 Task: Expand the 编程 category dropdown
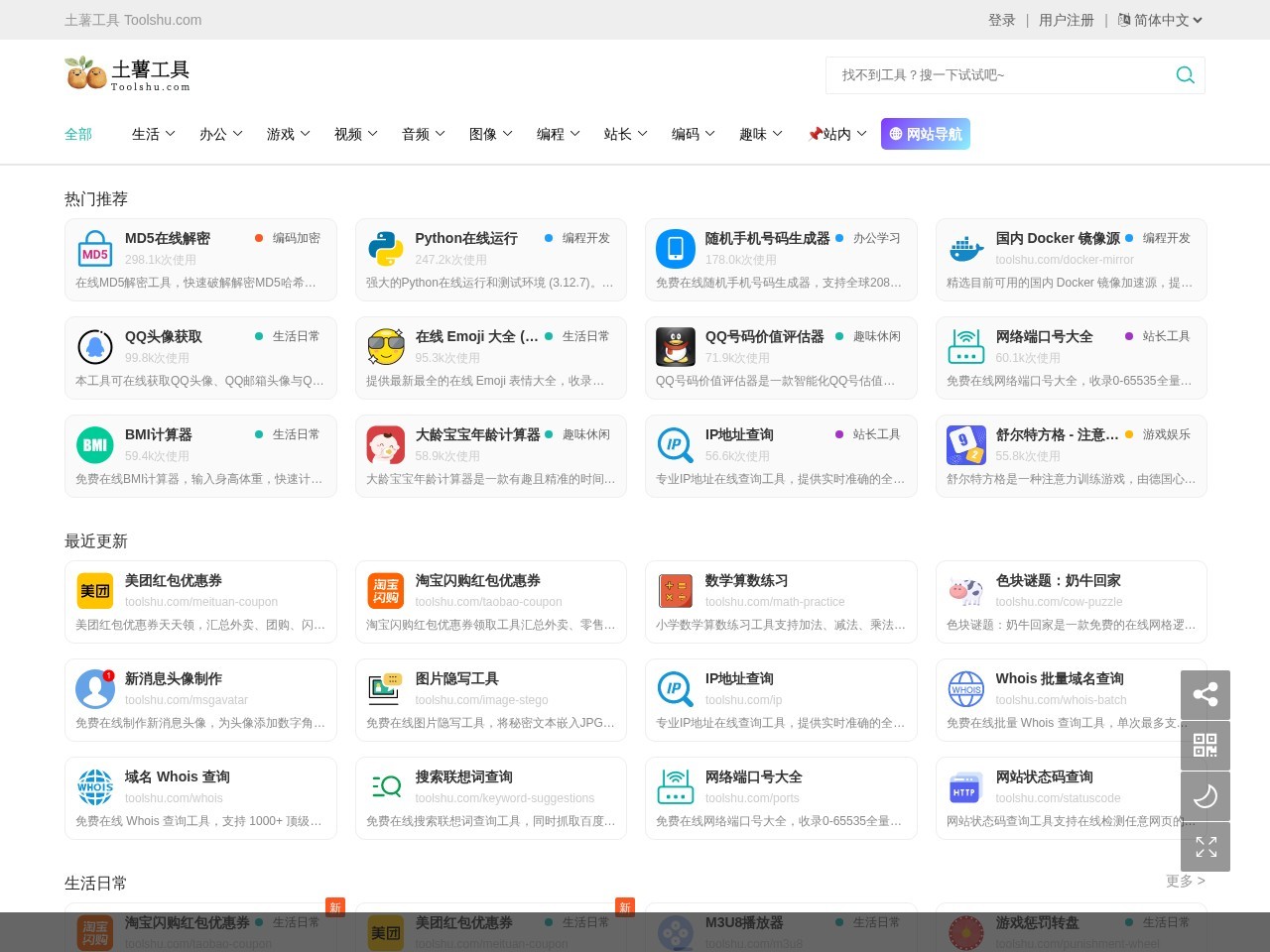click(x=559, y=134)
